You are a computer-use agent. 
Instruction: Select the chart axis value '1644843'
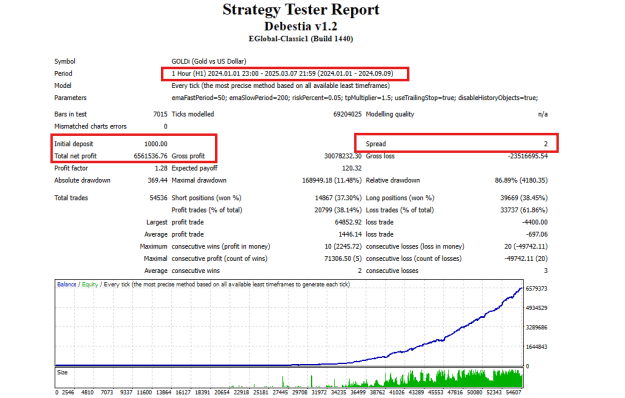pos(537,347)
